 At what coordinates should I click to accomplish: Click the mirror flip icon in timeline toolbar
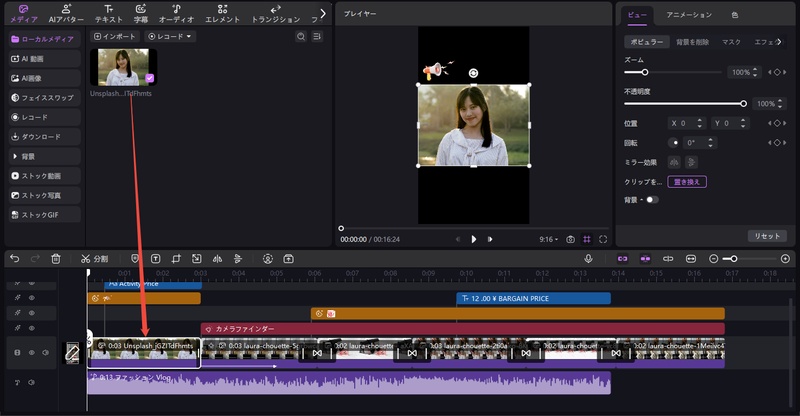pyautogui.click(x=217, y=259)
